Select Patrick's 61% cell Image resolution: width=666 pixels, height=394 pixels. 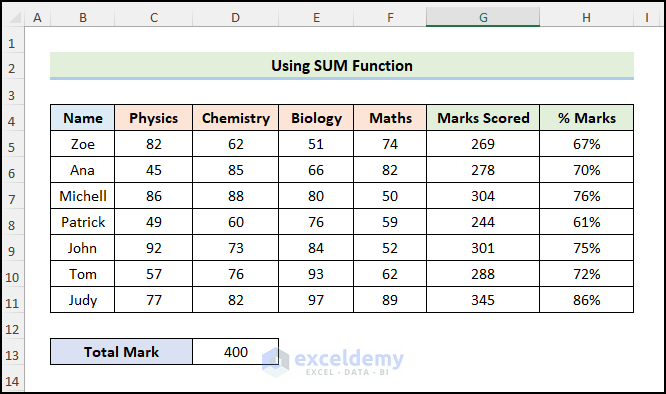click(x=586, y=222)
